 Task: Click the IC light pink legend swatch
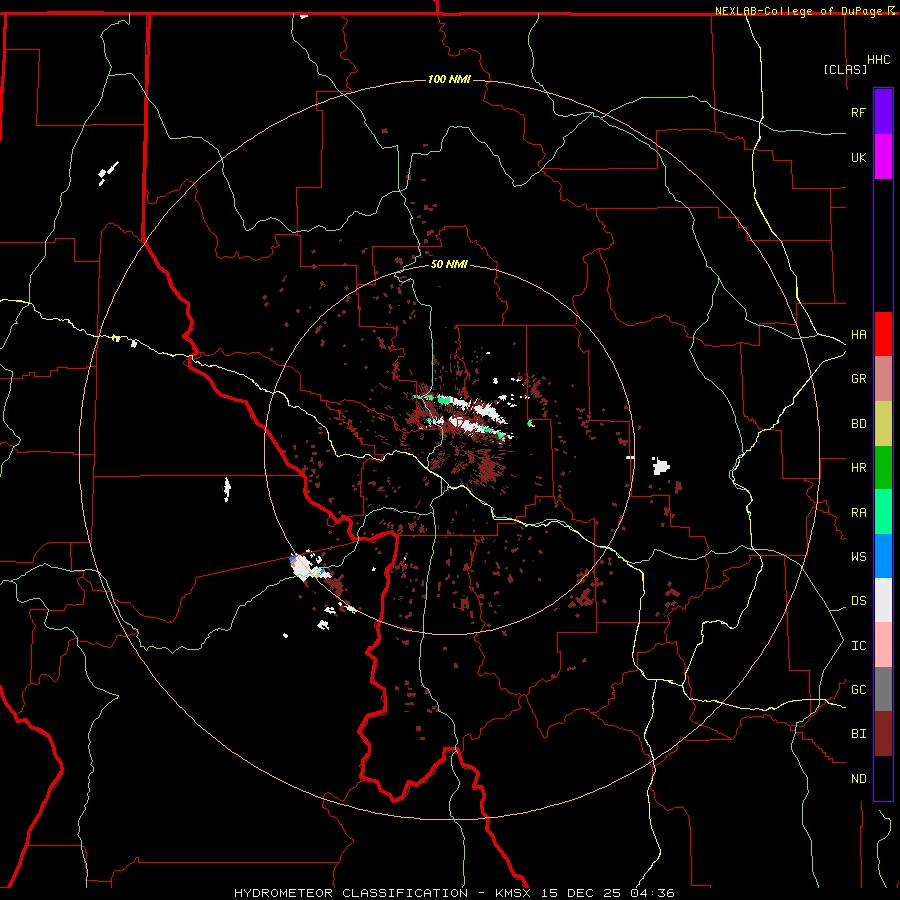pyautogui.click(x=883, y=645)
